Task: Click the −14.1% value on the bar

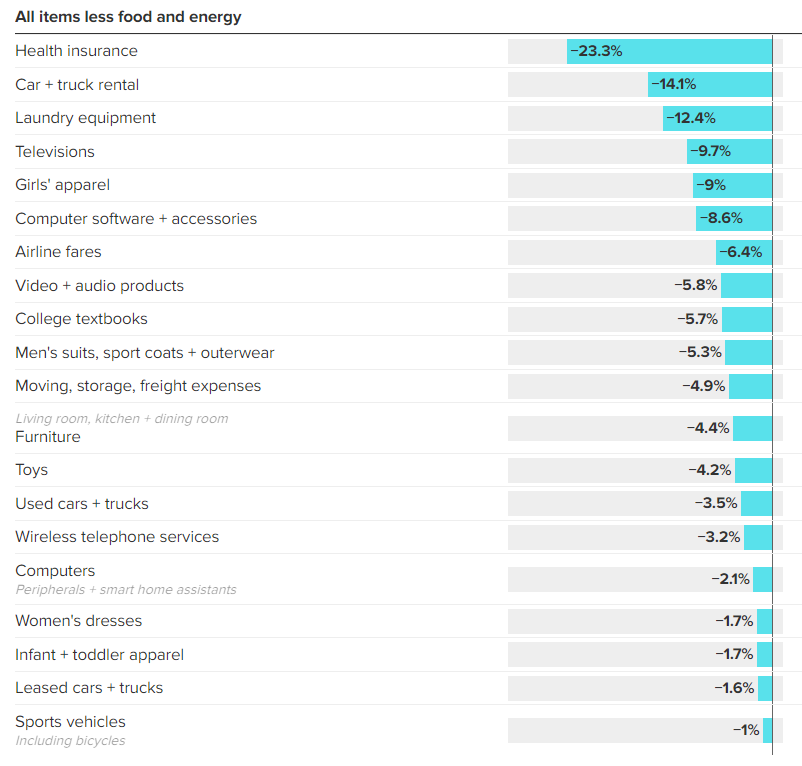Action: 673,85
